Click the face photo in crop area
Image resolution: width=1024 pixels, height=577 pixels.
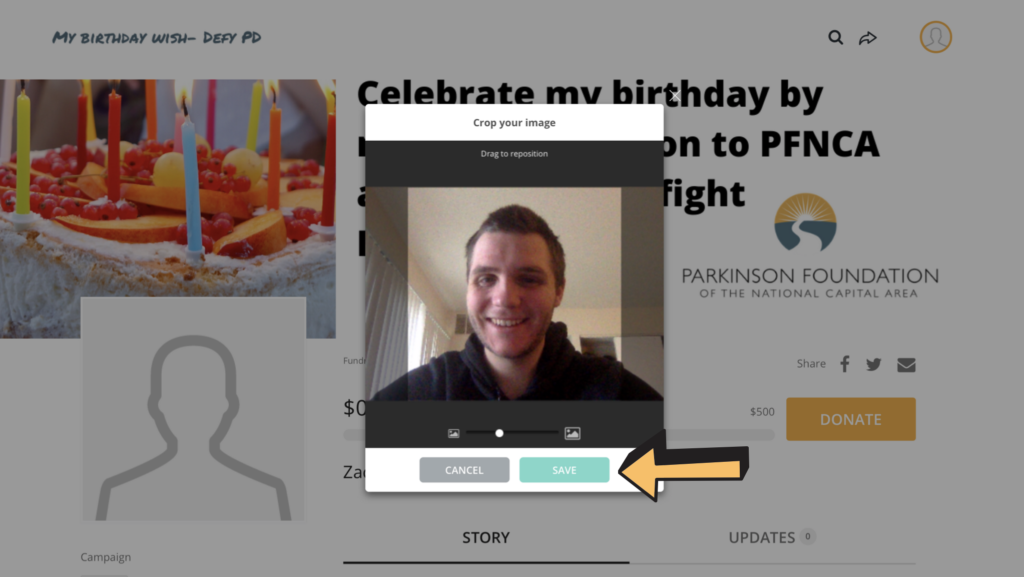514,294
